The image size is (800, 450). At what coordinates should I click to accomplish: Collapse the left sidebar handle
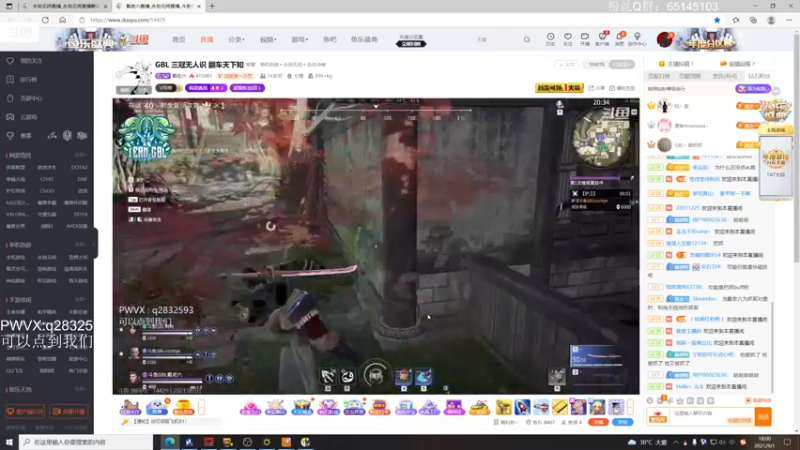[x=95, y=243]
